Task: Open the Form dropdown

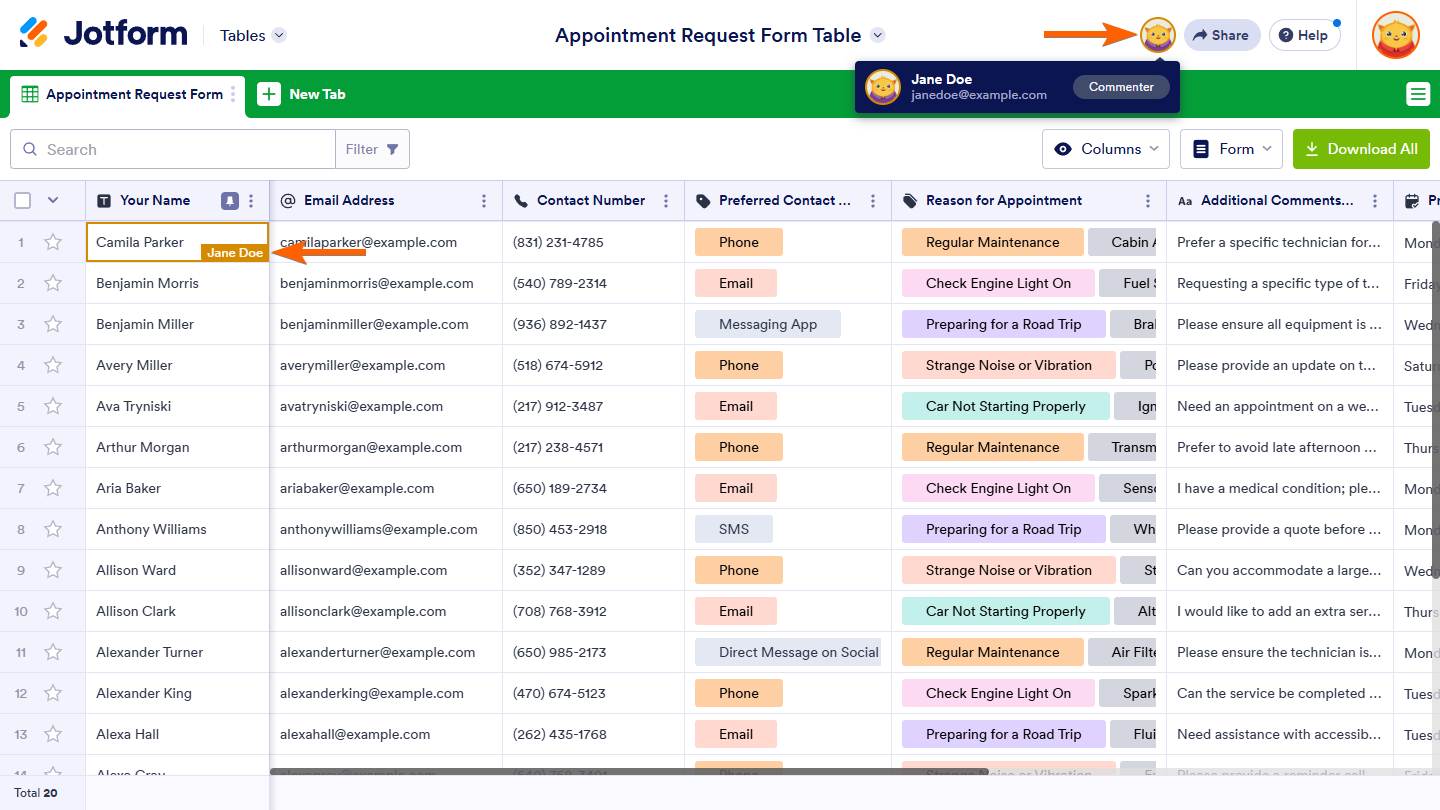Action: click(x=1231, y=149)
